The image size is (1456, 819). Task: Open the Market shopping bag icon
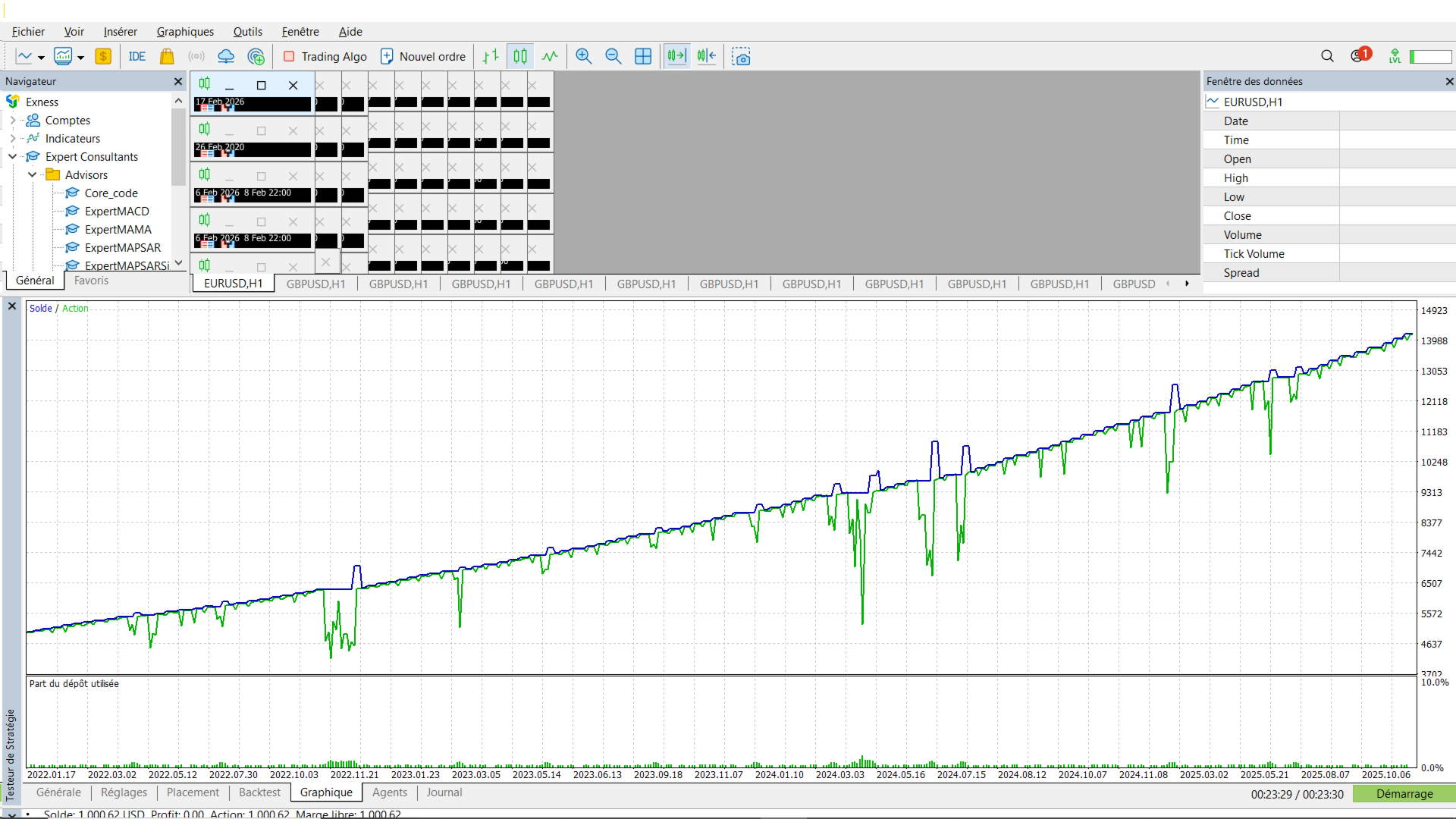point(167,56)
